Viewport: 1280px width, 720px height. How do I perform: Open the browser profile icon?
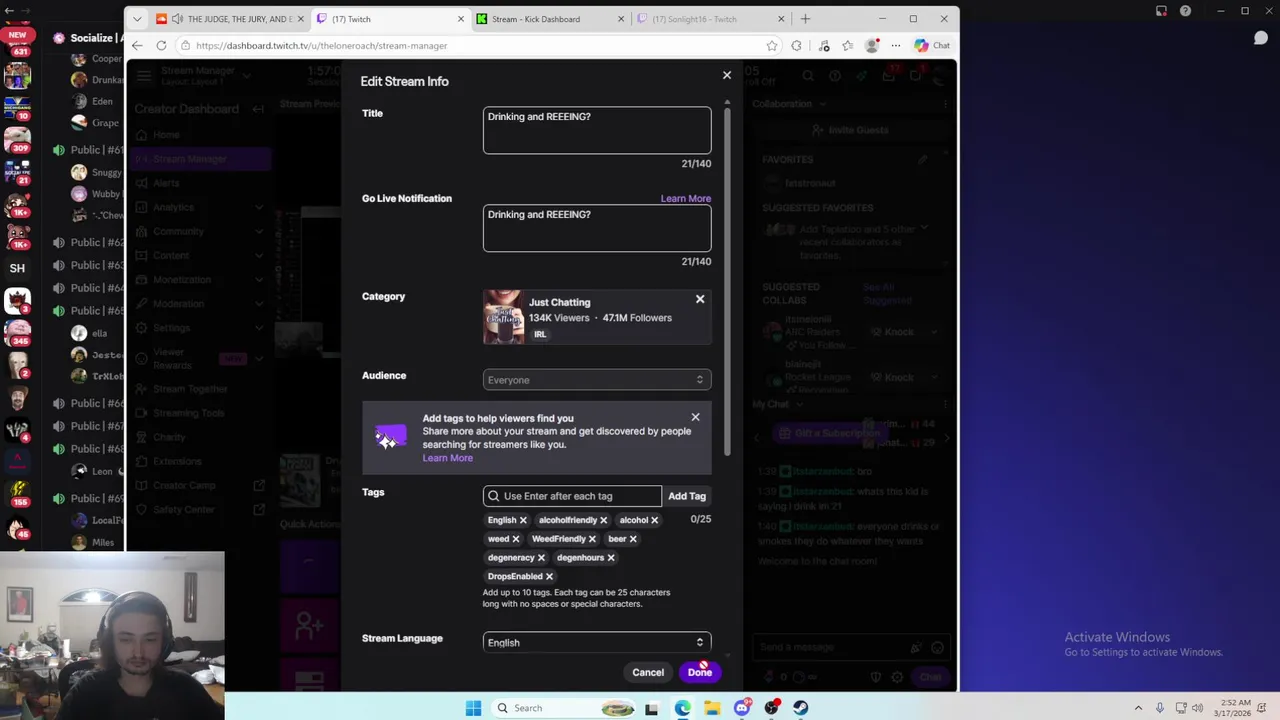[872, 45]
